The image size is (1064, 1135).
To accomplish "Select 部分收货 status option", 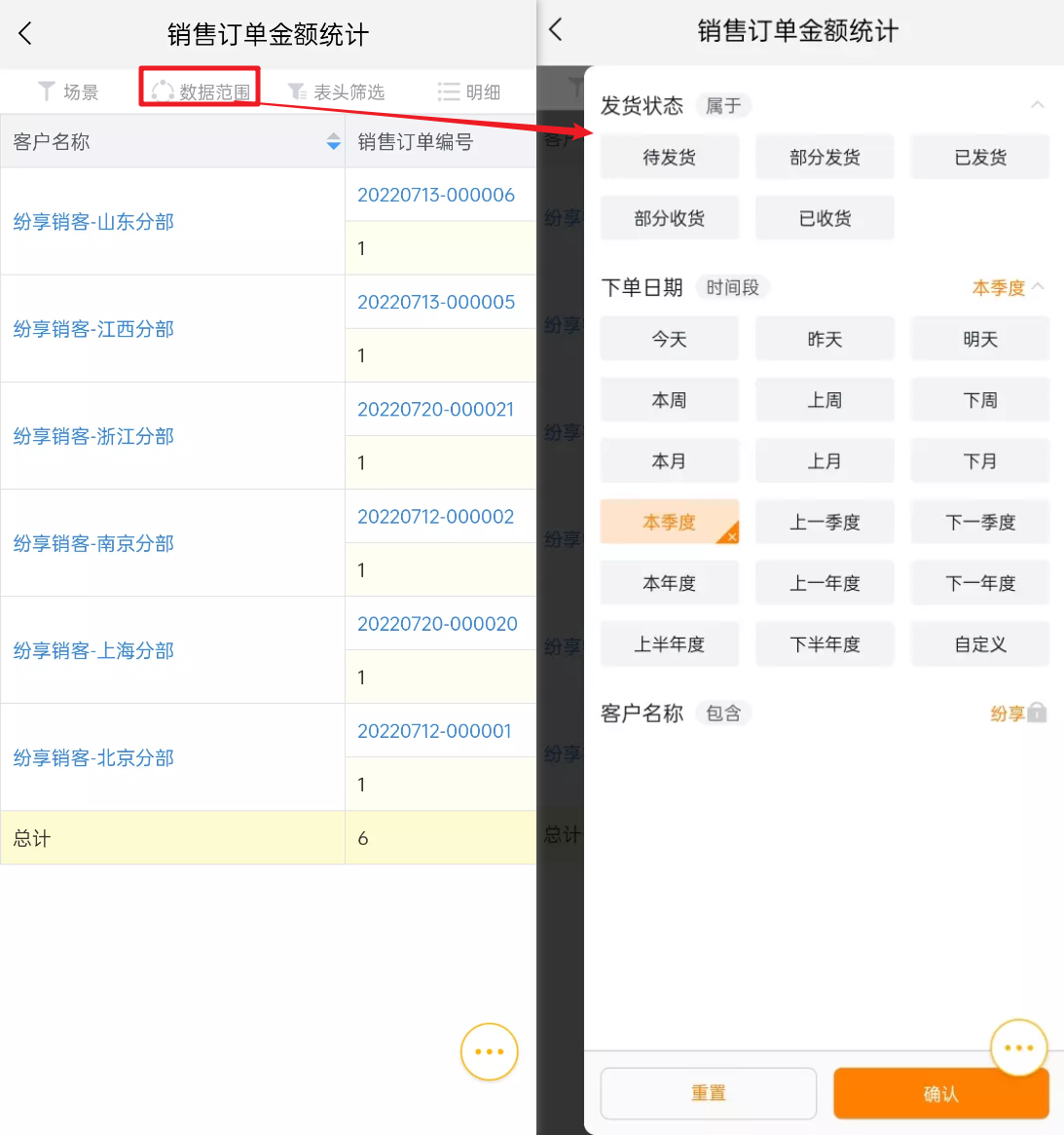I will pyautogui.click(x=670, y=218).
